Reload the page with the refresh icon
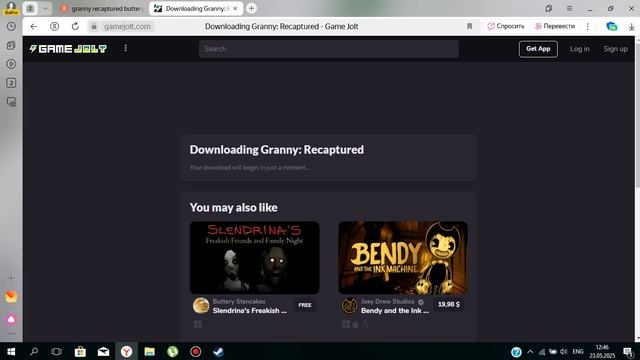Image resolution: width=640 pixels, height=360 pixels. tap(75, 27)
